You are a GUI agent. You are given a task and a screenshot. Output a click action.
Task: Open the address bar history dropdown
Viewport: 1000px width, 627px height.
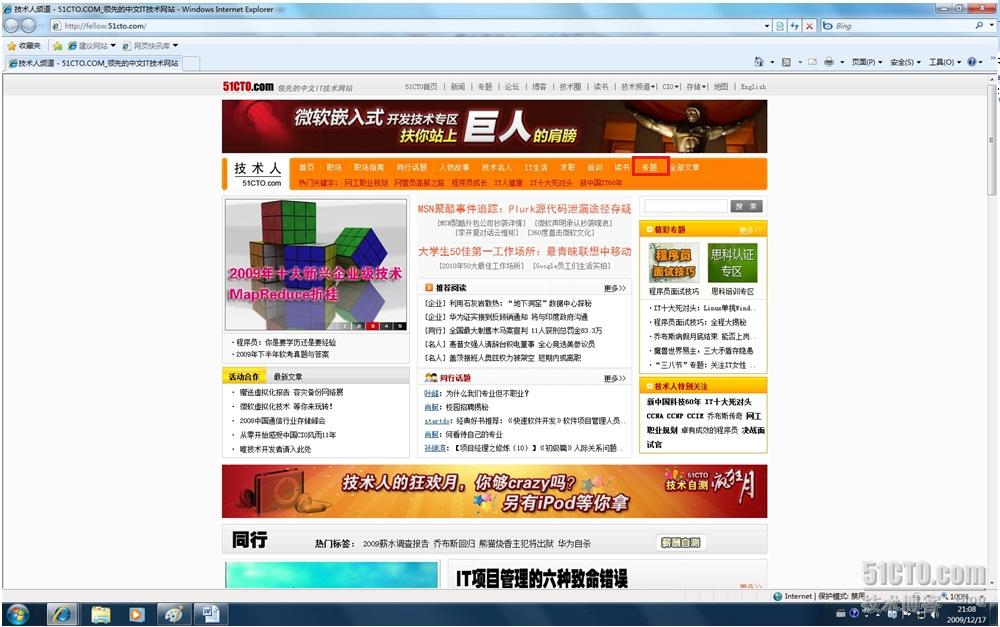coord(767,26)
